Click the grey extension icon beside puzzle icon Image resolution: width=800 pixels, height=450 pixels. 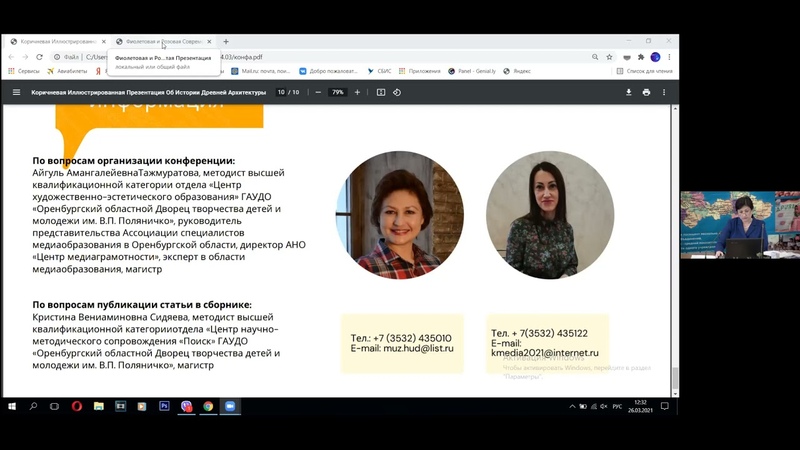pyautogui.click(x=627, y=57)
